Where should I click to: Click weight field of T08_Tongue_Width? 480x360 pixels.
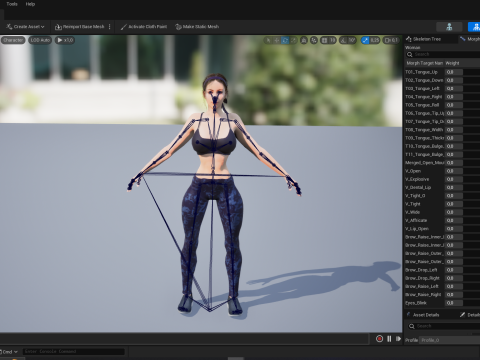click(x=454, y=130)
